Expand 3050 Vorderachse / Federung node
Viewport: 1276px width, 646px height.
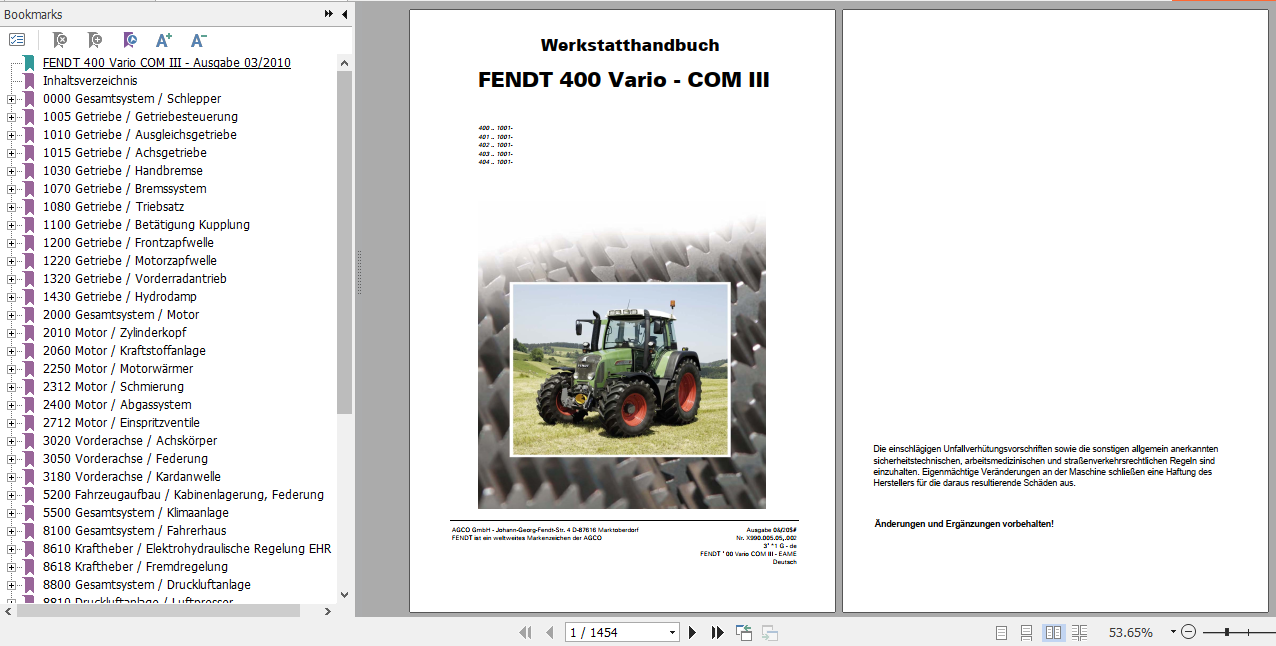(x=12, y=459)
